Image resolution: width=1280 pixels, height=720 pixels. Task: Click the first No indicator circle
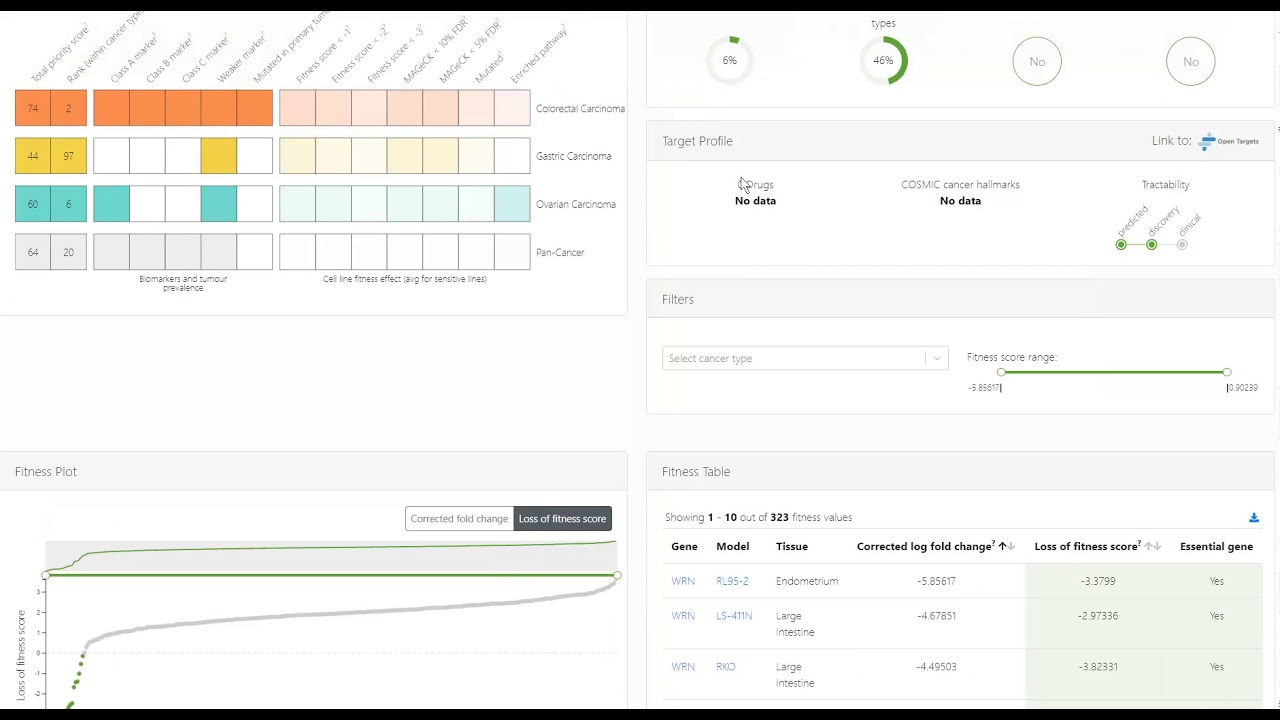tap(1037, 61)
